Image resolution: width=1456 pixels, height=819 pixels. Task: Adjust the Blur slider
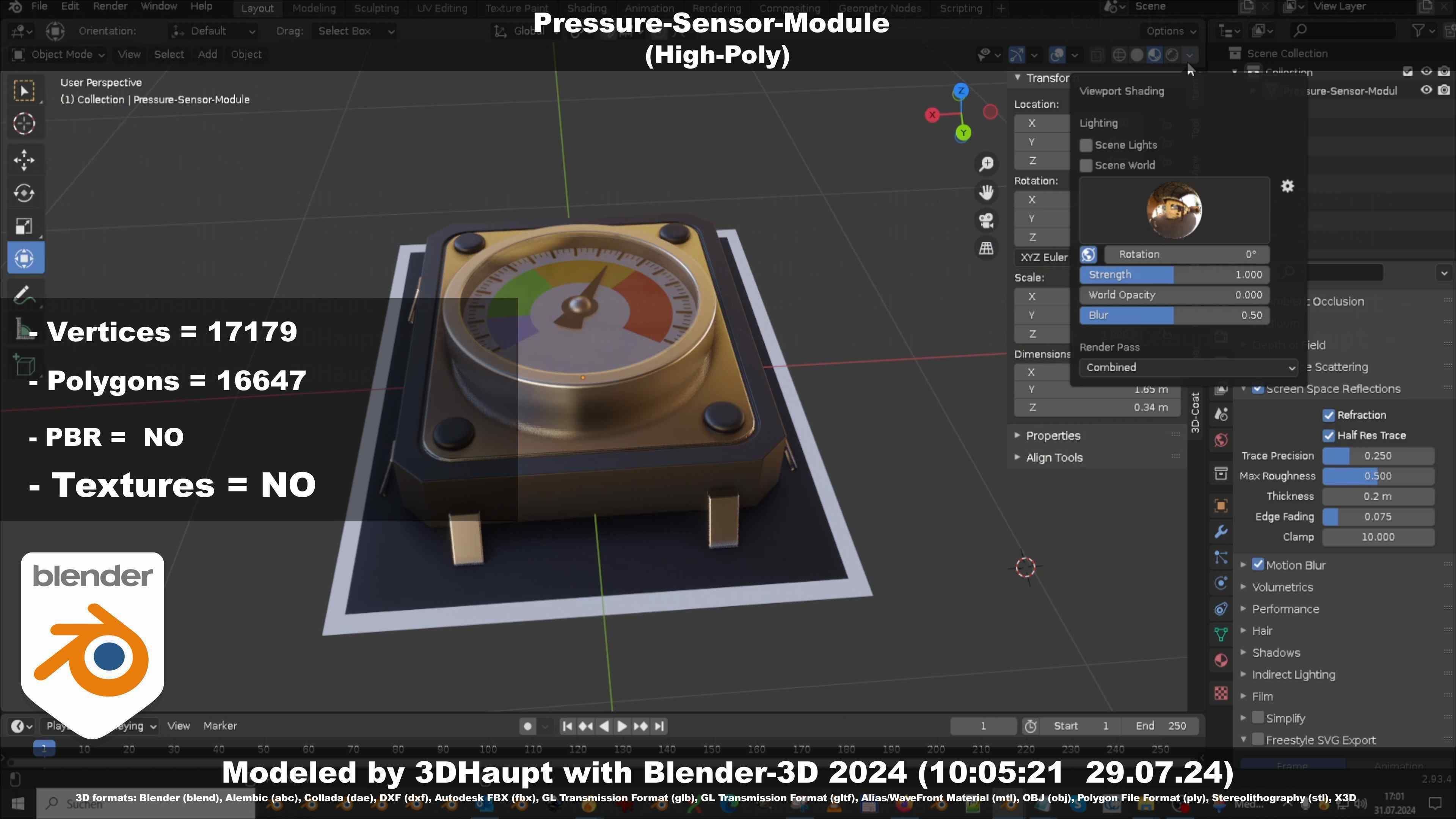pyautogui.click(x=1175, y=316)
